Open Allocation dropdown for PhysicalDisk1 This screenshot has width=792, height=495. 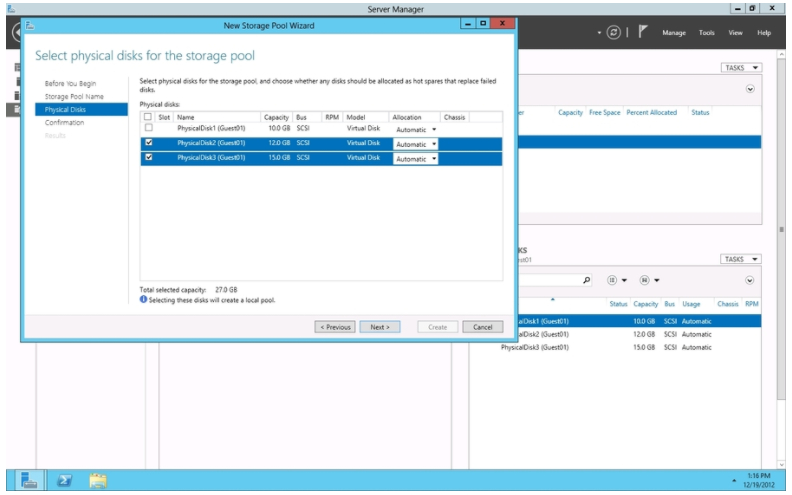coord(416,130)
